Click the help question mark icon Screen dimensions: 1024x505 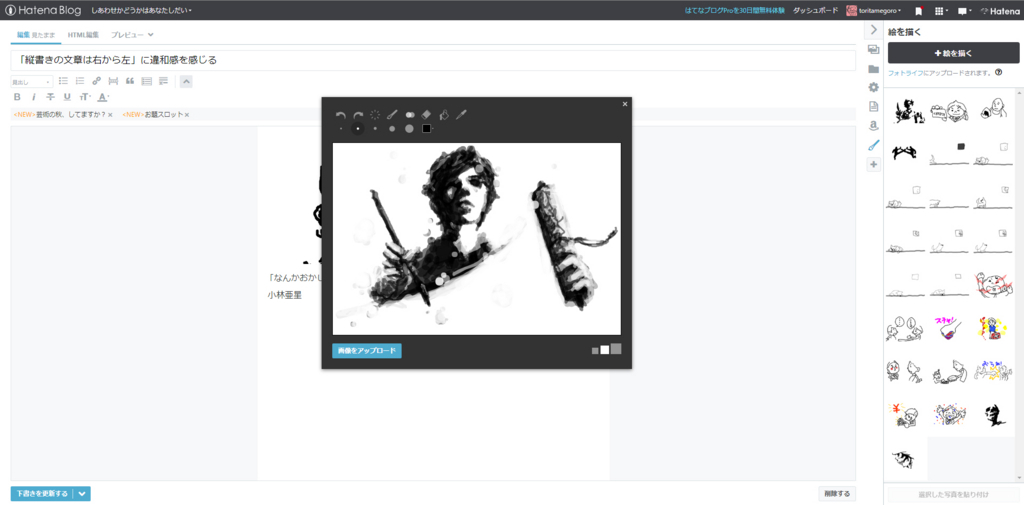[x=999, y=73]
